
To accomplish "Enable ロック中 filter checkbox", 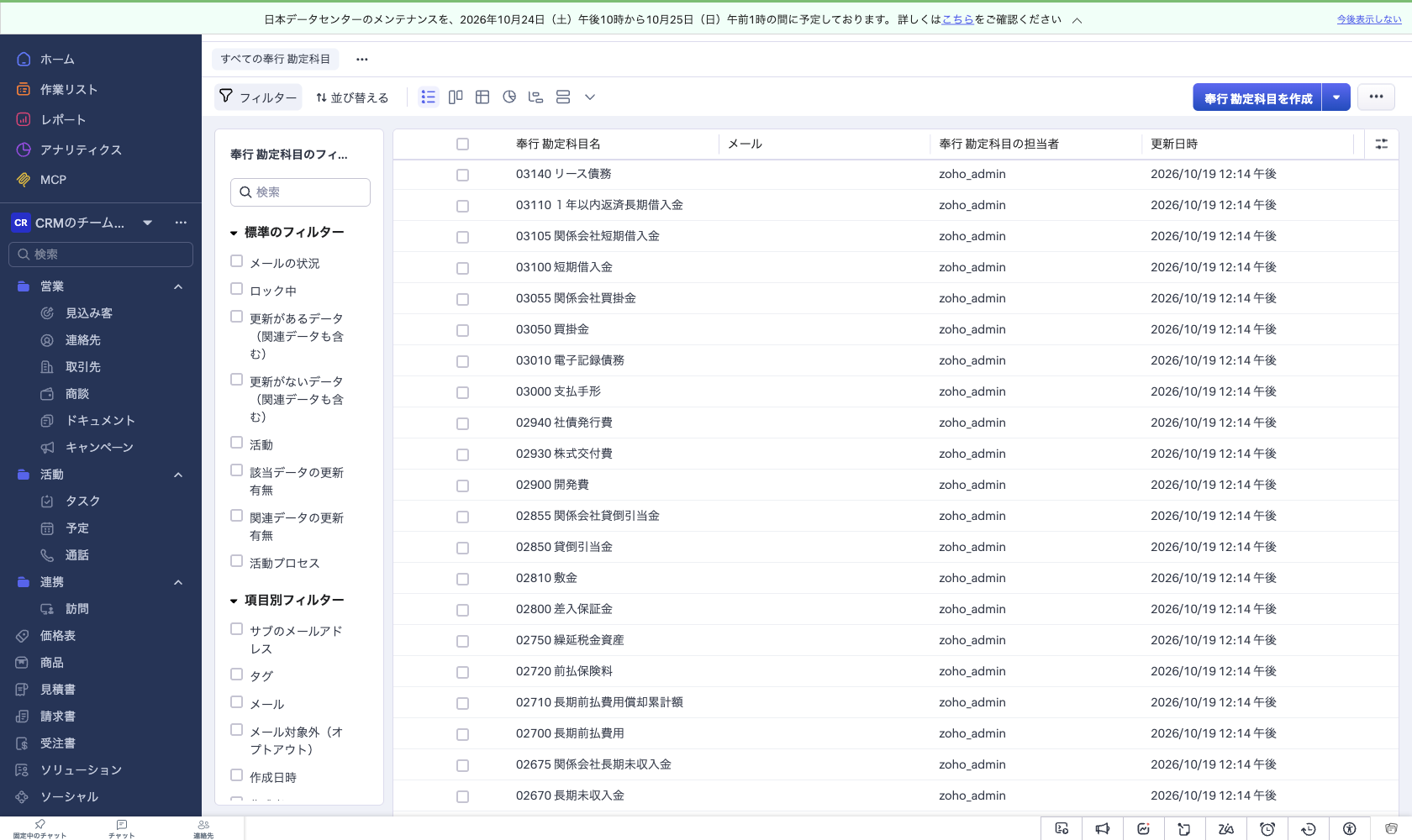I will tap(237, 289).
